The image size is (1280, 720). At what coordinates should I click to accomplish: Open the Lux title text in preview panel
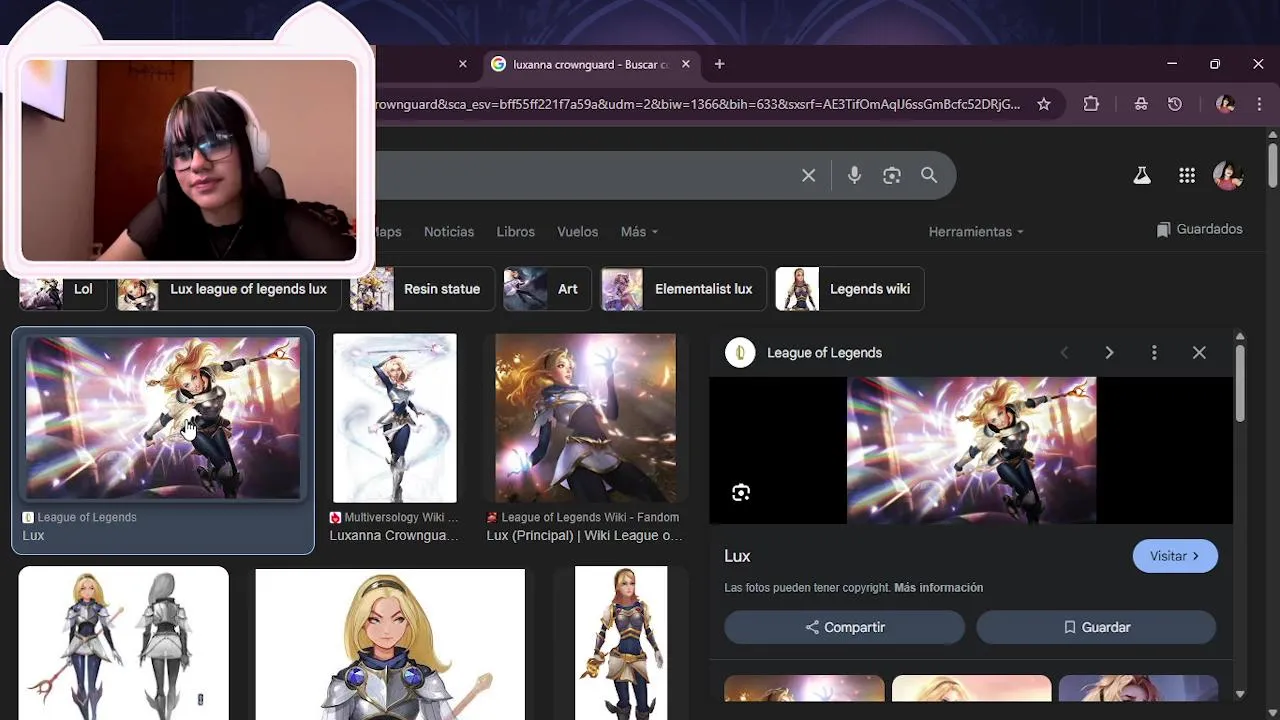click(x=737, y=556)
